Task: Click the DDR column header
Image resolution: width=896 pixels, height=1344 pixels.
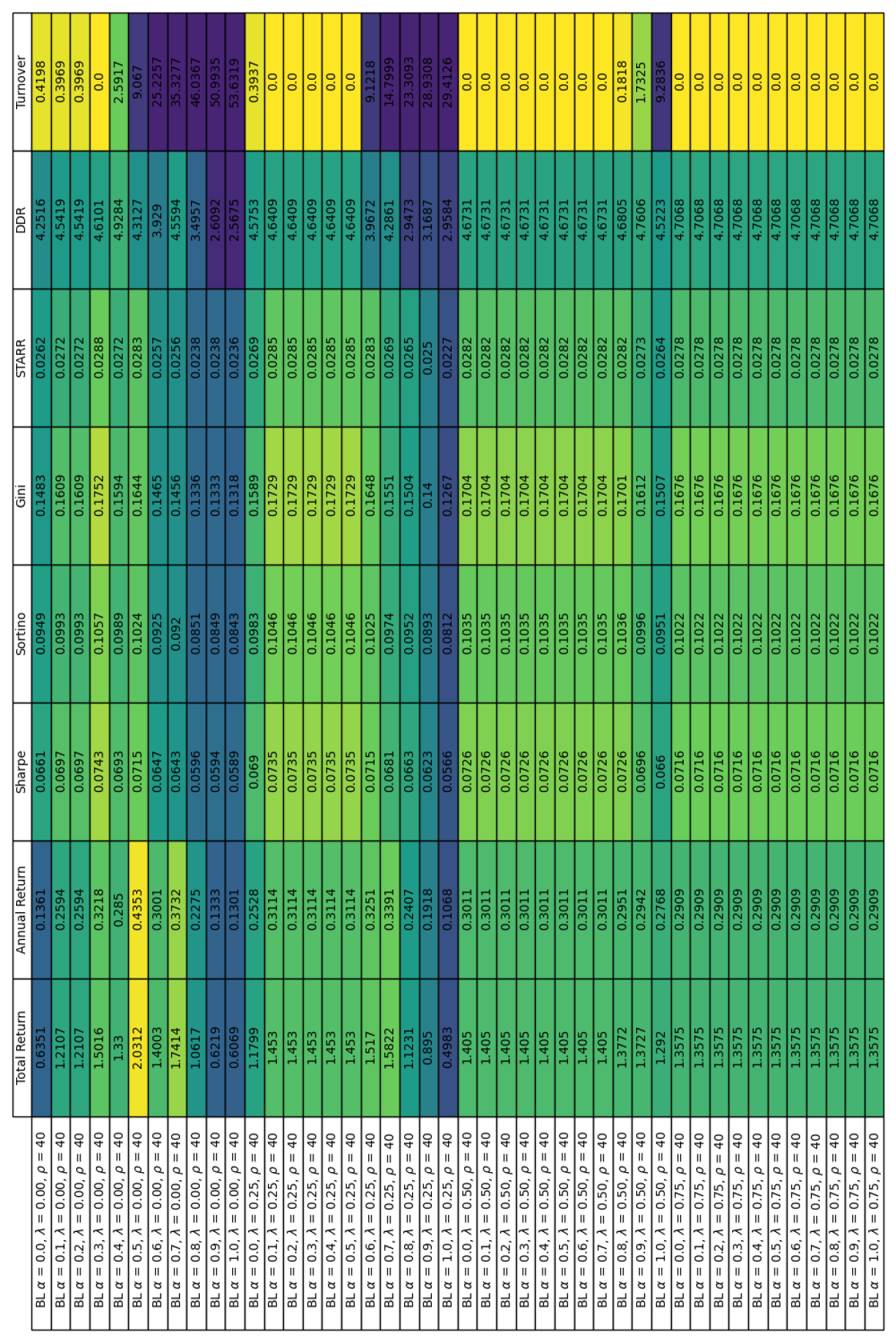Action: 23,220
